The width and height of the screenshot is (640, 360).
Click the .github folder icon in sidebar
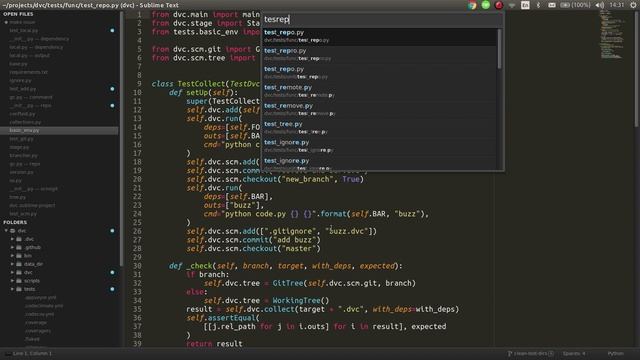point(19,247)
